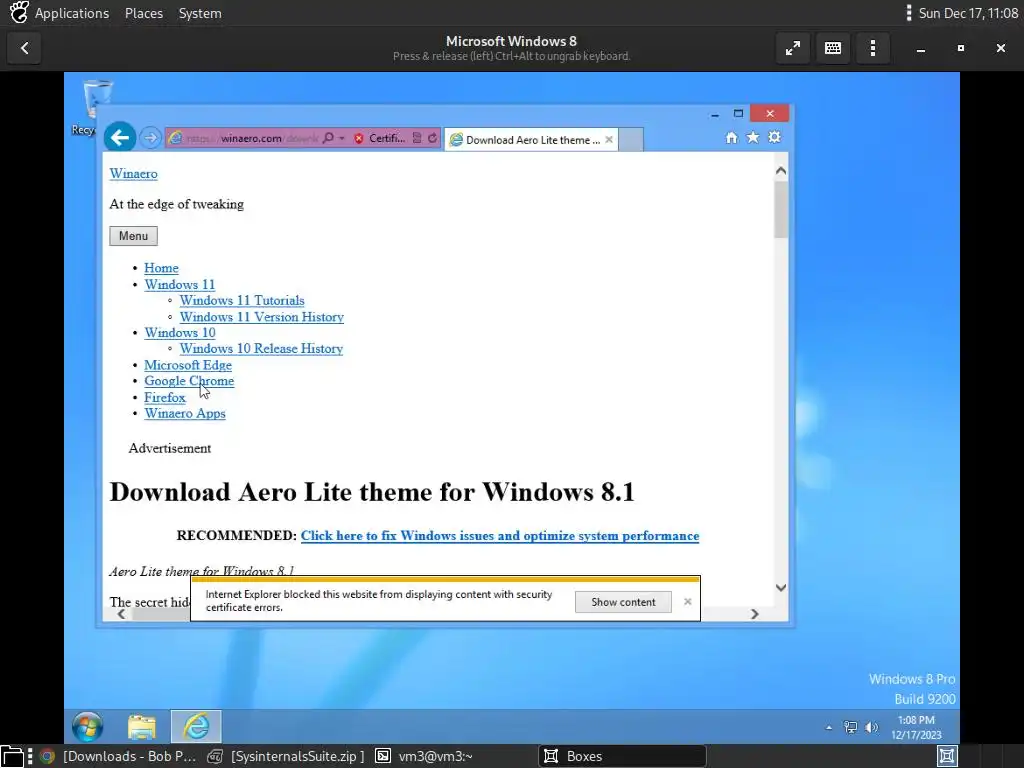This screenshot has width=1024, height=768.
Task: Switch to the Boxes taskbar entry
Action: tap(622, 756)
